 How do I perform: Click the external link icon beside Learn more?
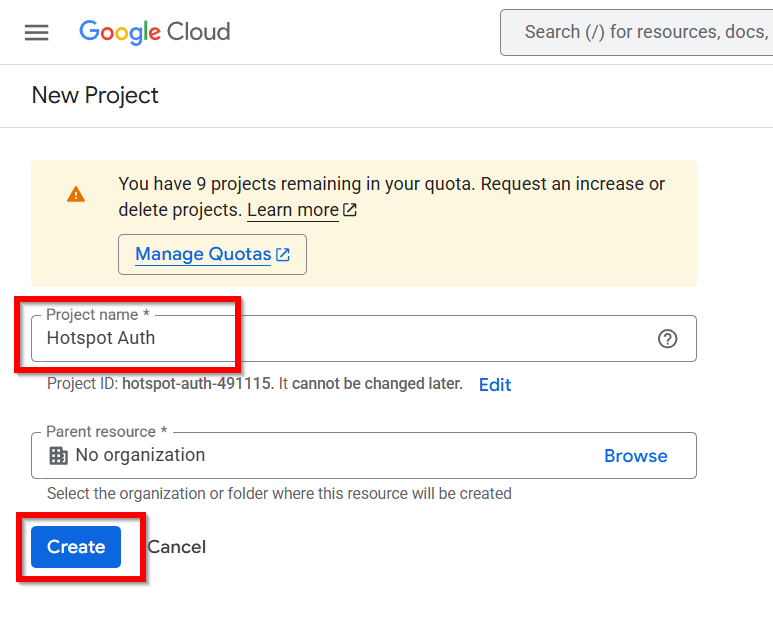point(350,210)
